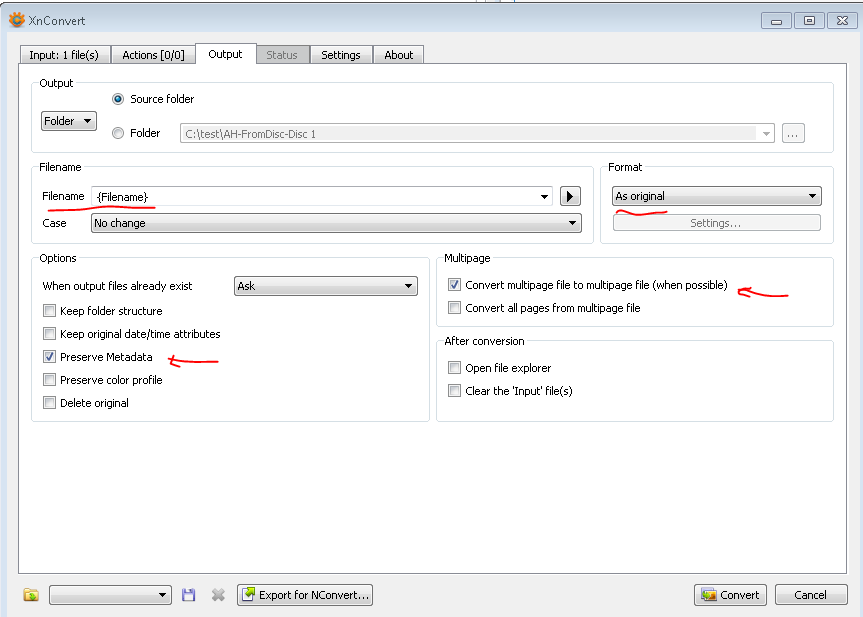Viewport: 863px width, 617px height.
Task: Click the Cancel button
Action: click(811, 595)
